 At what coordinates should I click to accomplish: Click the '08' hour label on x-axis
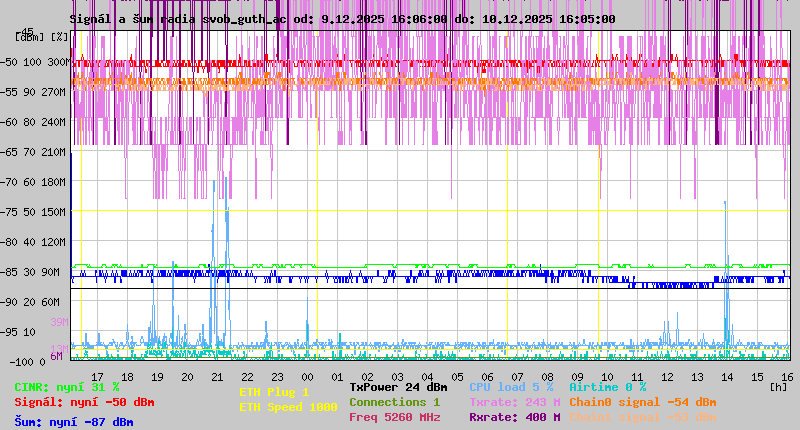click(547, 377)
